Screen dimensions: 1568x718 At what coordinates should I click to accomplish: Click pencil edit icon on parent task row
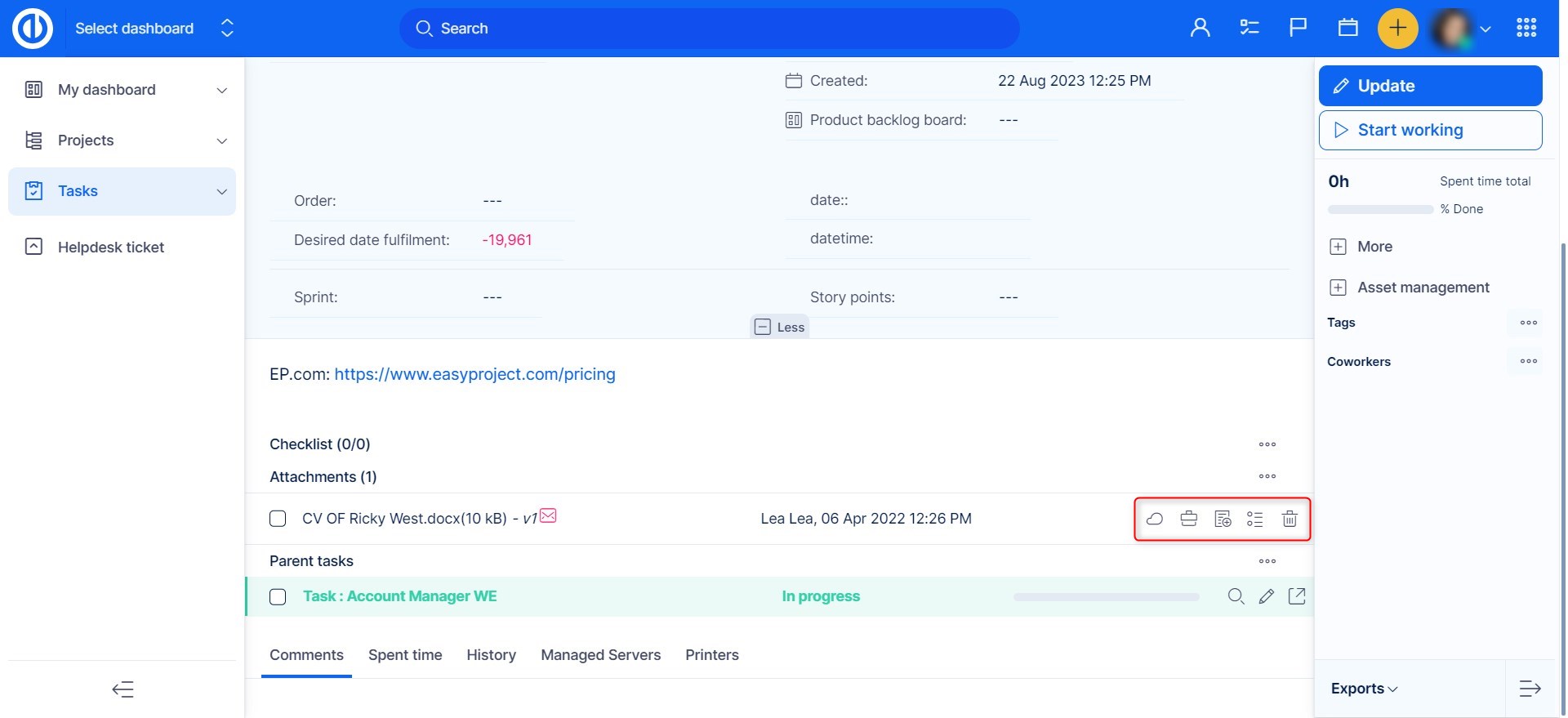1266,596
